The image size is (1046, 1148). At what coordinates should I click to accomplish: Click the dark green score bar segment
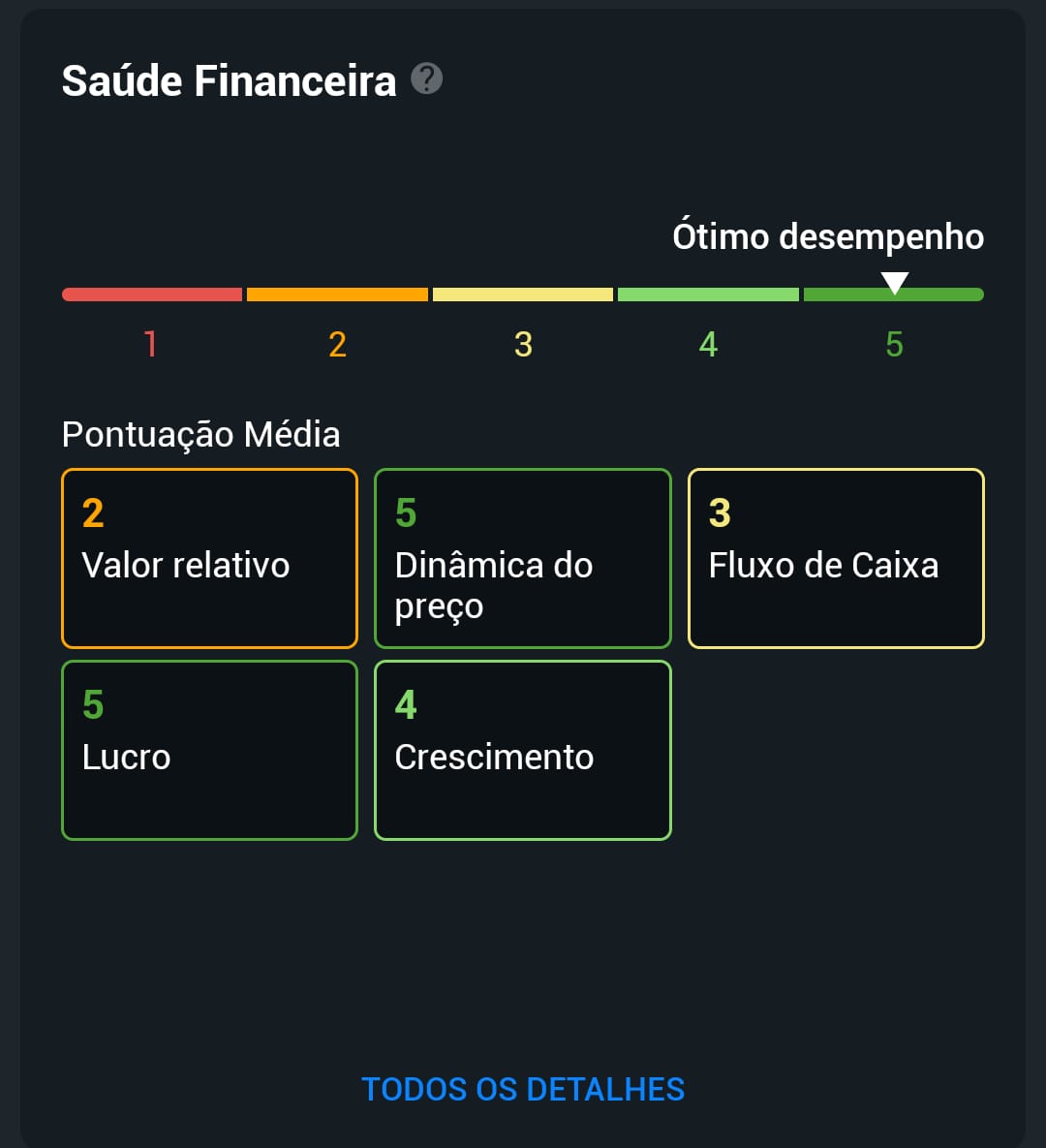coord(894,295)
